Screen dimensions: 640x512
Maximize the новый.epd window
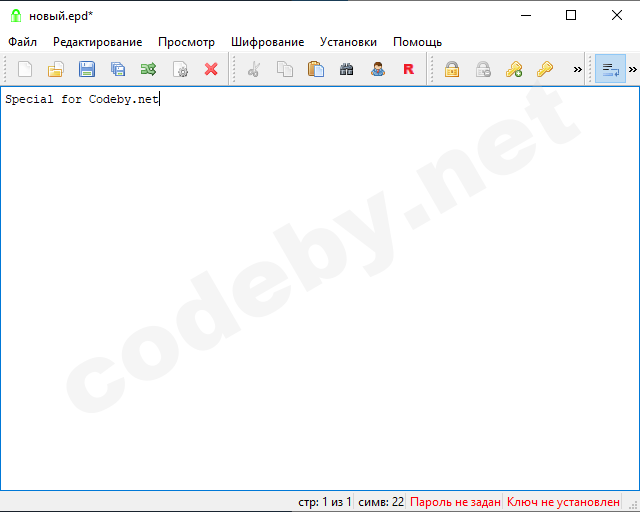point(571,16)
